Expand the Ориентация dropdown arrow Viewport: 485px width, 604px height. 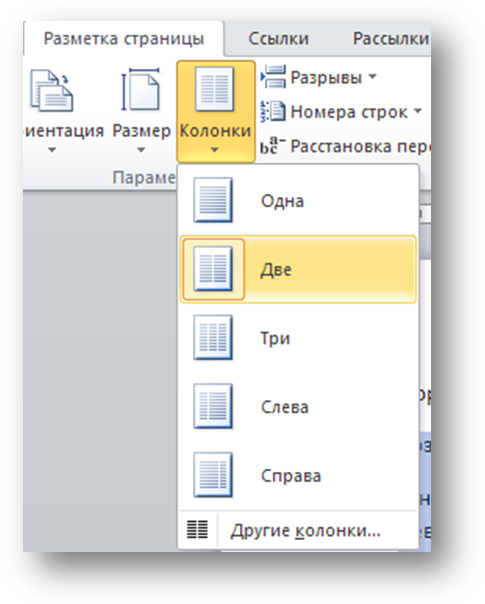point(52,149)
